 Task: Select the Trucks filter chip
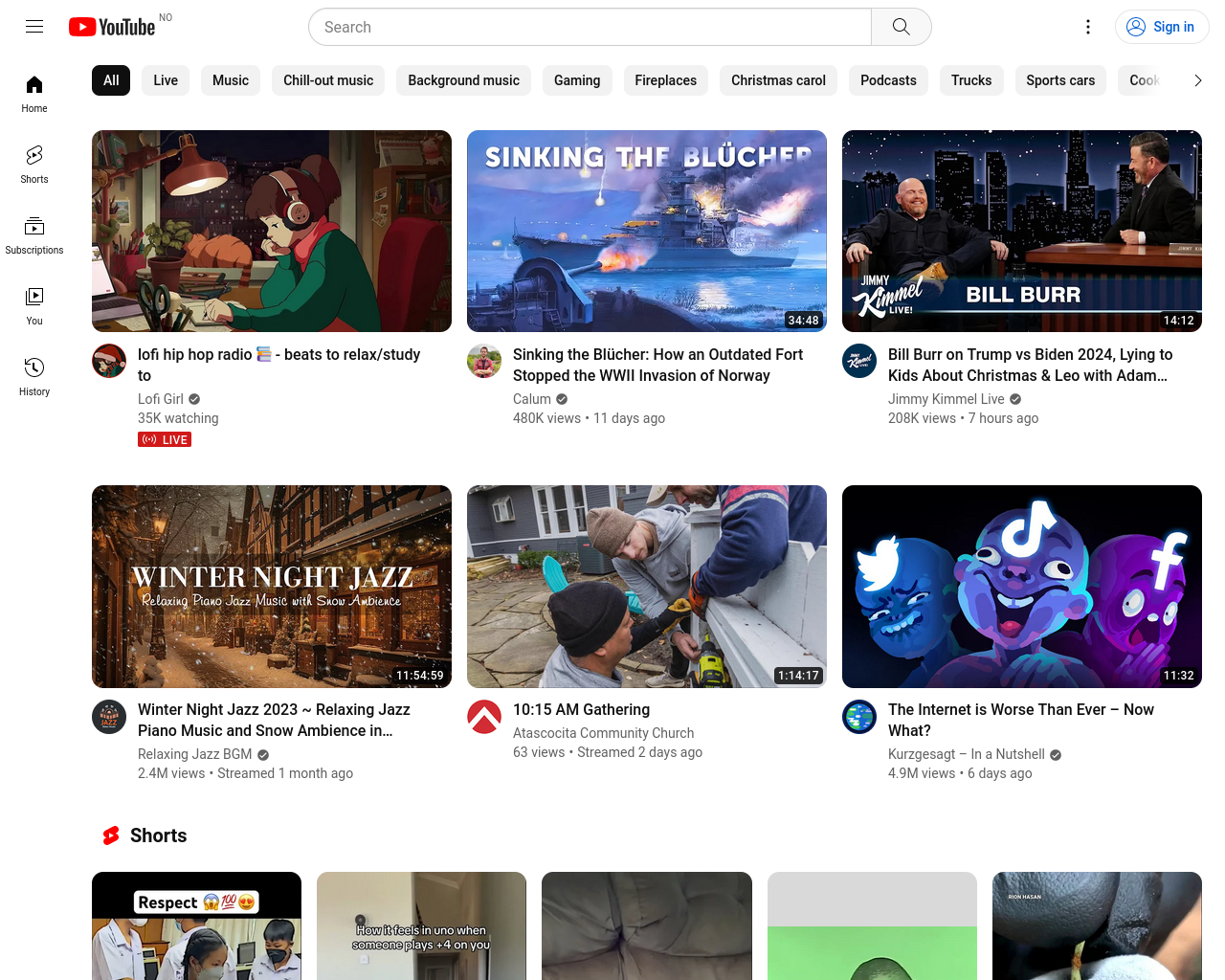click(x=971, y=80)
